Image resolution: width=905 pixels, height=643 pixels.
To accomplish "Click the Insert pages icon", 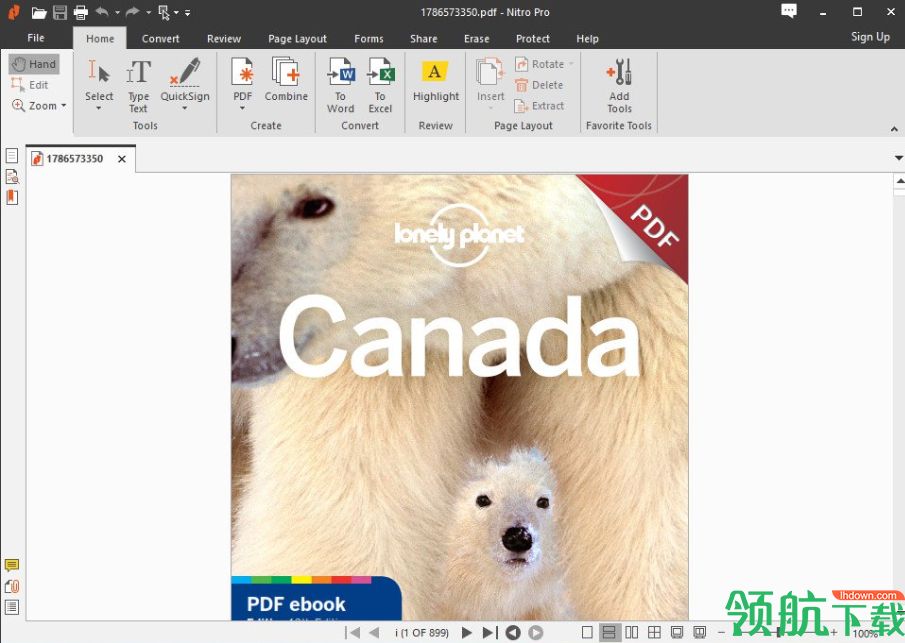I will [490, 73].
